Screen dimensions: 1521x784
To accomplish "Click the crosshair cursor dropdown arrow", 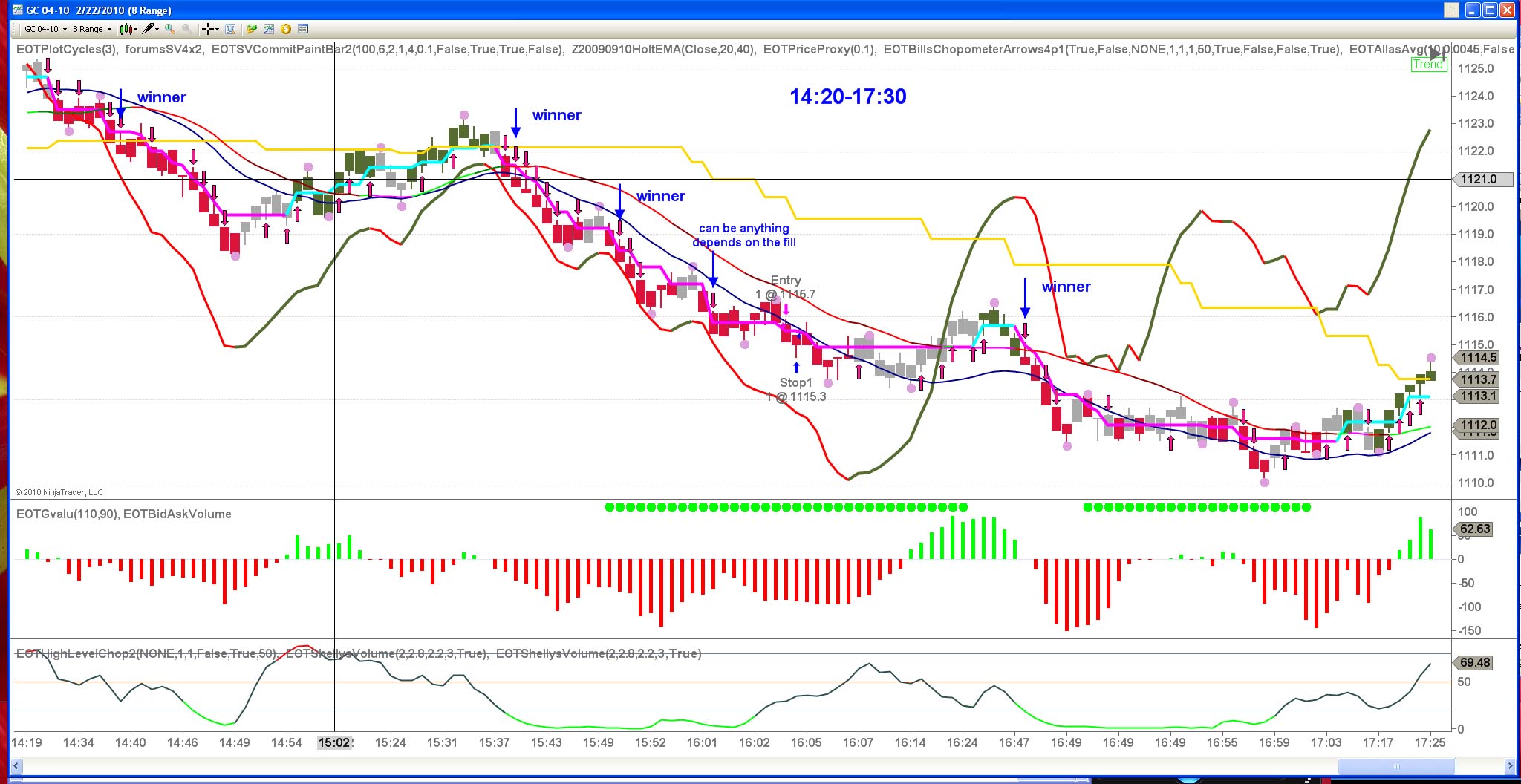I will tap(217, 29).
